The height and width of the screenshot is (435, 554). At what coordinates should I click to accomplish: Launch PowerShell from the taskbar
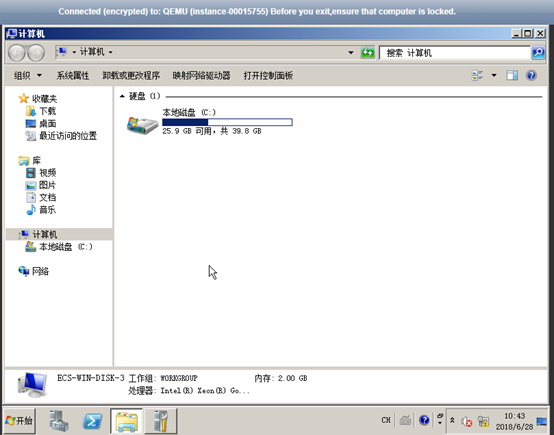pyautogui.click(x=92, y=421)
